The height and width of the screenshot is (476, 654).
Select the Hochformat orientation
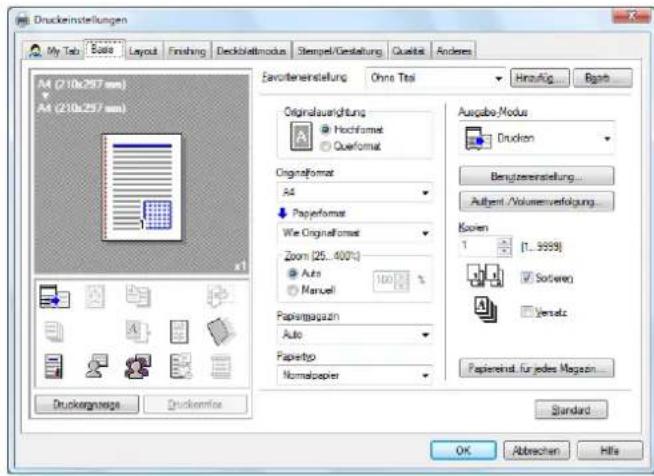click(x=351, y=130)
